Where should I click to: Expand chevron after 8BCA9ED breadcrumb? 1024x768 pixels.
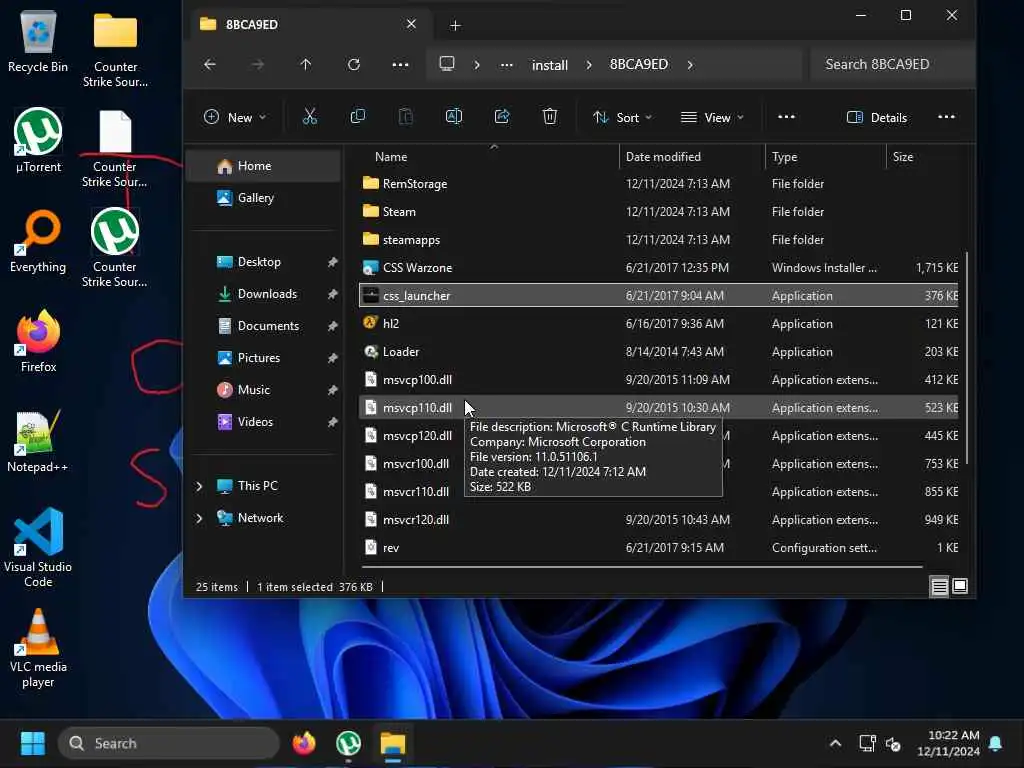coord(690,65)
